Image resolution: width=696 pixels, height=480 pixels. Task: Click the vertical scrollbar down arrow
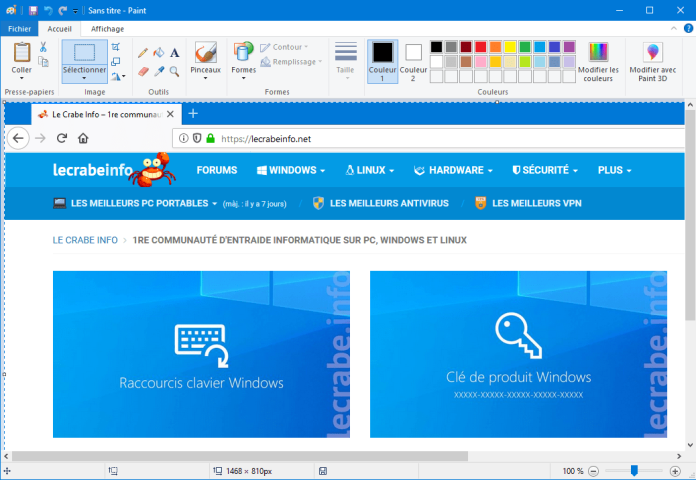(690, 445)
